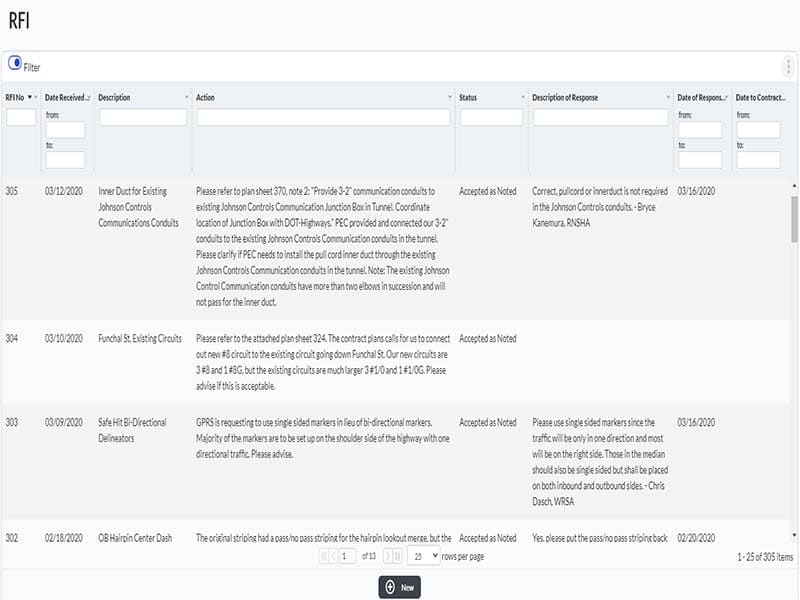Click the RFI No filter field
800x600 pixels.
tap(21, 118)
